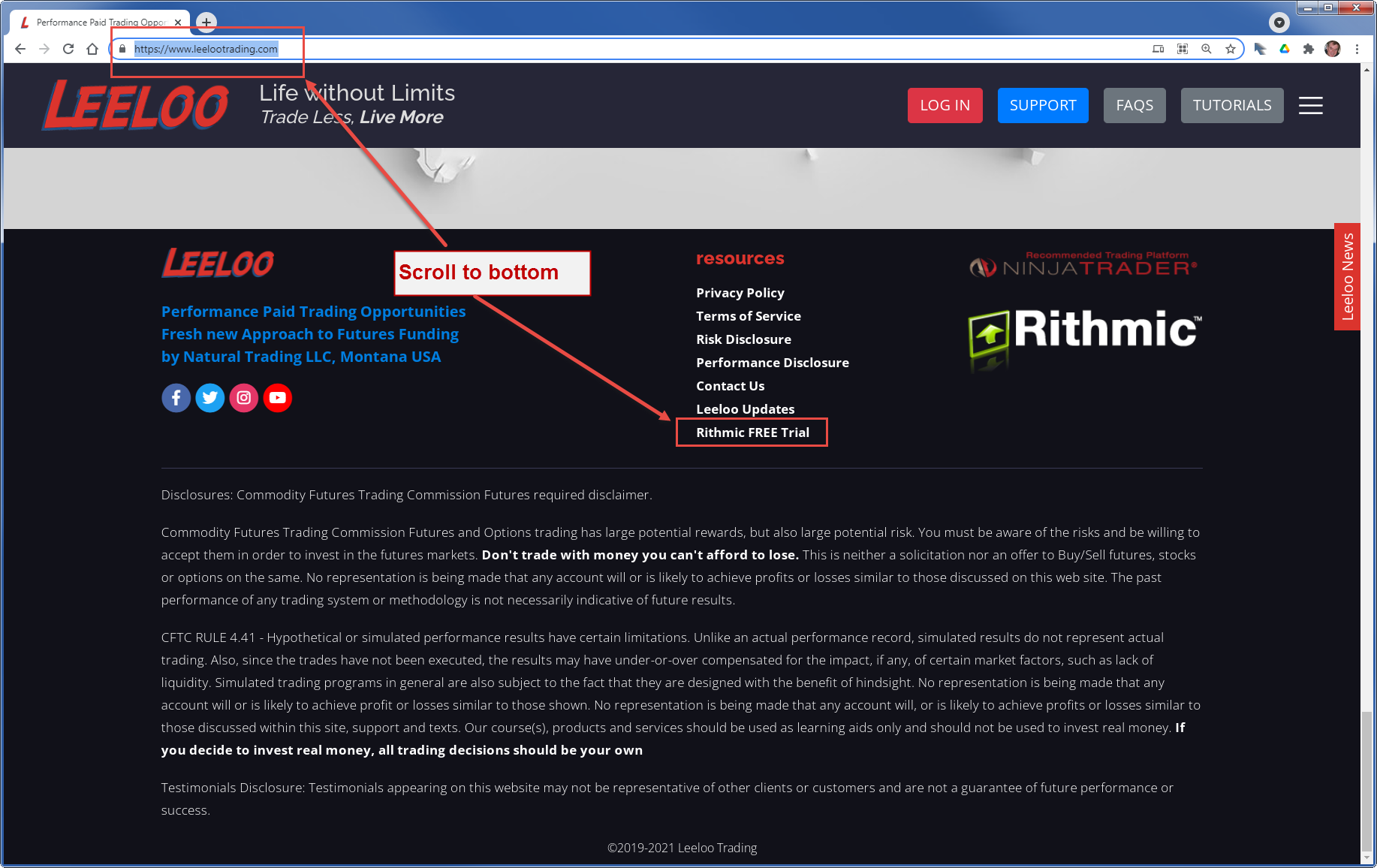This screenshot has width=1377, height=868.
Task: Reload the current page
Action: (x=68, y=49)
